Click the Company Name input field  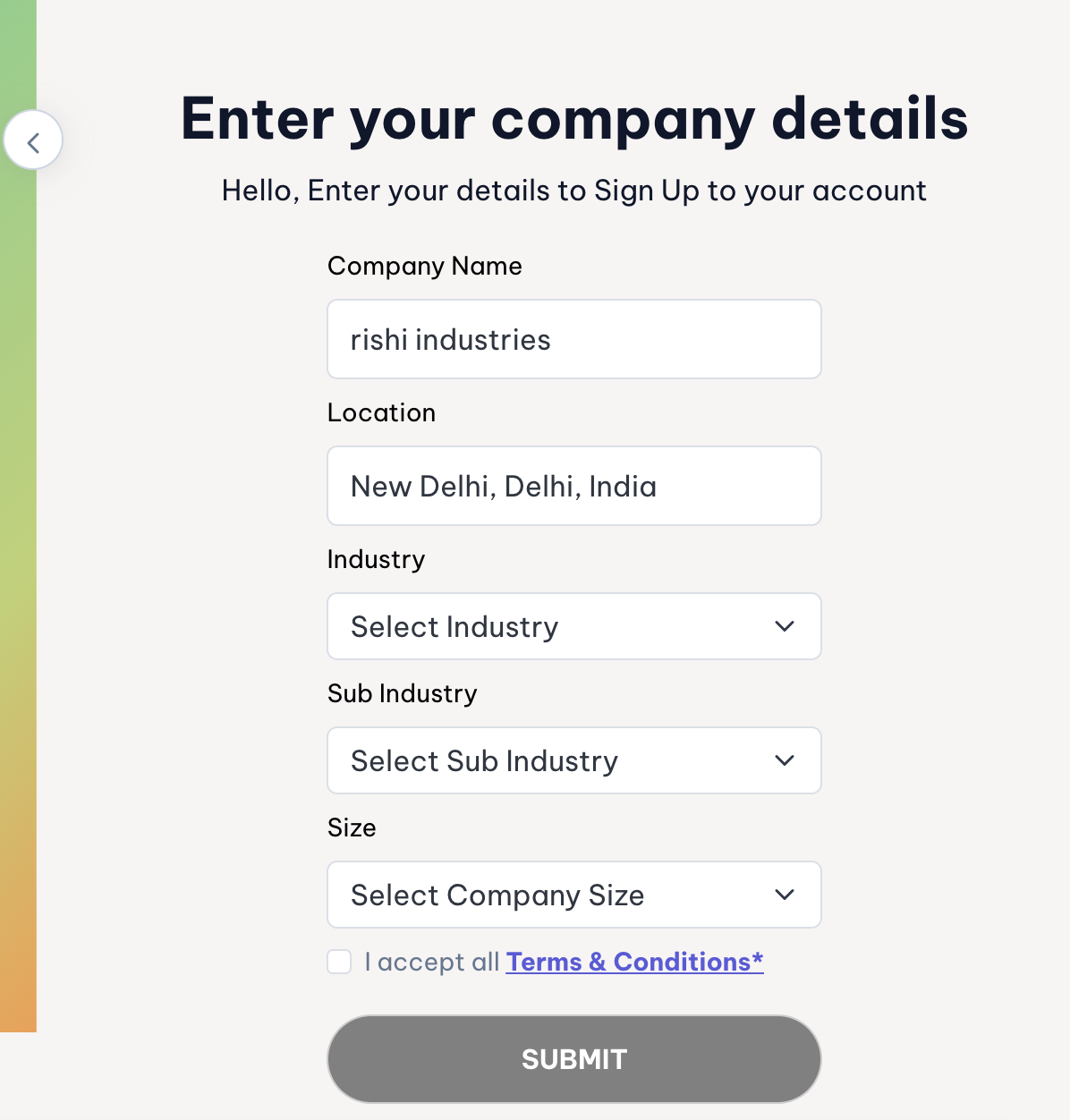point(573,340)
